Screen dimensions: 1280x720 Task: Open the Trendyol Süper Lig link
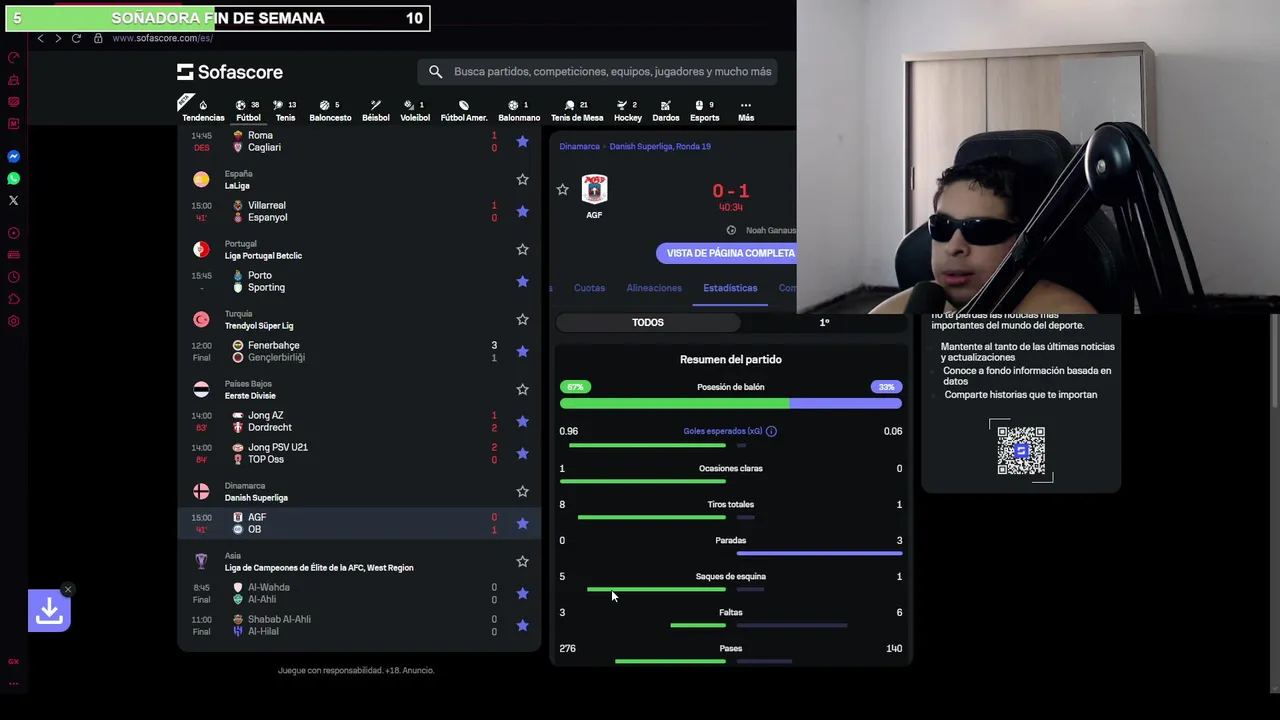click(259, 326)
